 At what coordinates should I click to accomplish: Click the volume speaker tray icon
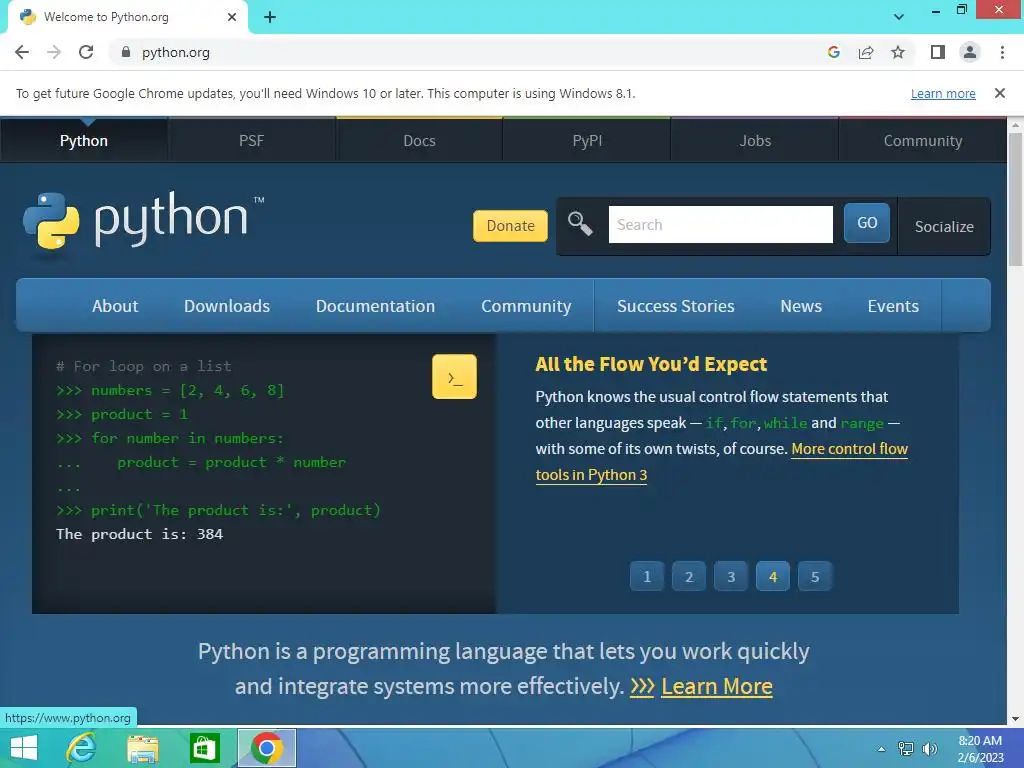pos(929,749)
